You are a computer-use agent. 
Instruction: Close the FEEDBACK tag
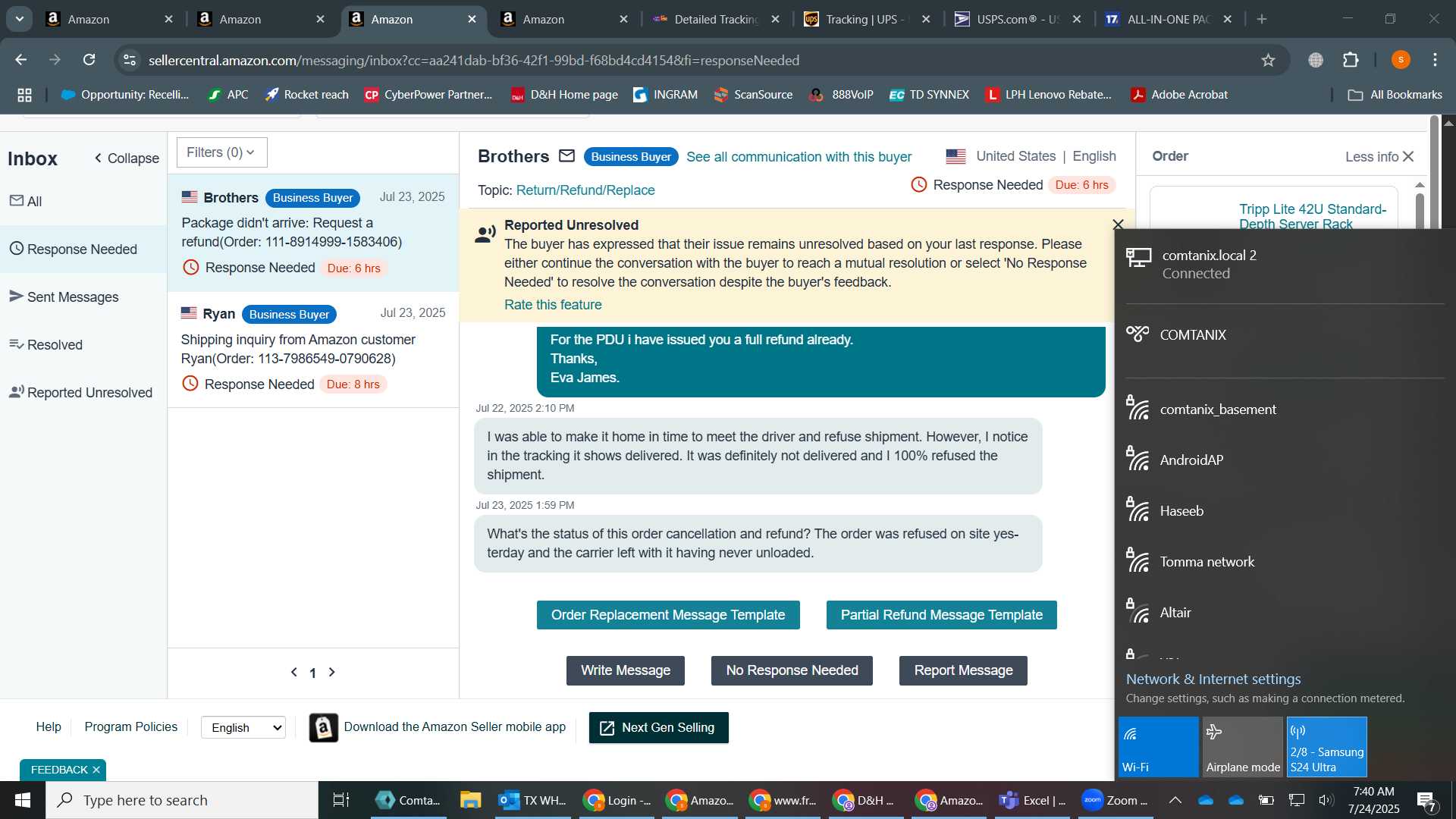click(x=96, y=770)
